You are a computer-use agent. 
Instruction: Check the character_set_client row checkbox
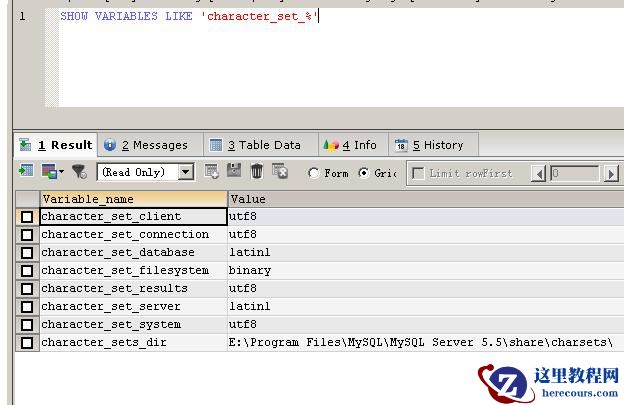[27, 217]
